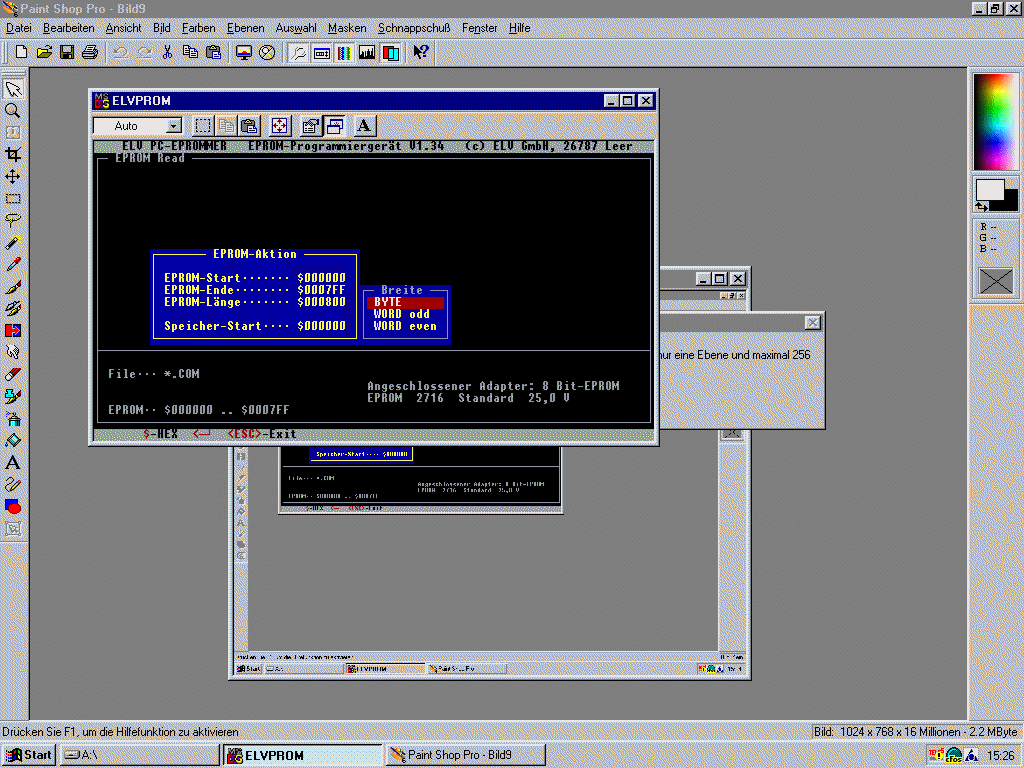Select the Retouch hand tool

(13, 352)
